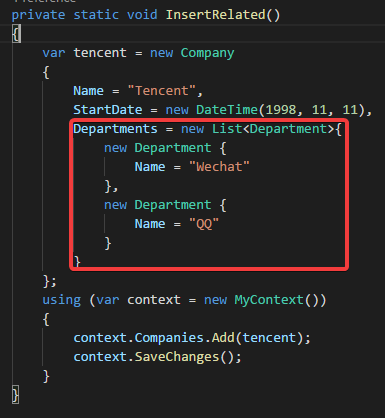Image resolution: width=385 pixels, height=418 pixels.
Task: Click the using keyword
Action: [62, 300]
